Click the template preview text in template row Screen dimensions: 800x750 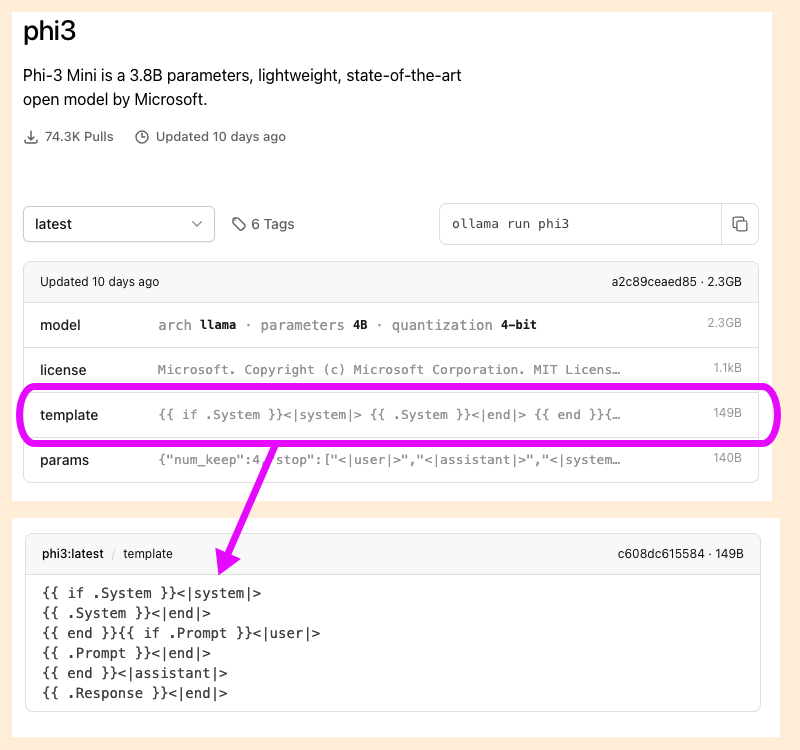click(x=390, y=415)
